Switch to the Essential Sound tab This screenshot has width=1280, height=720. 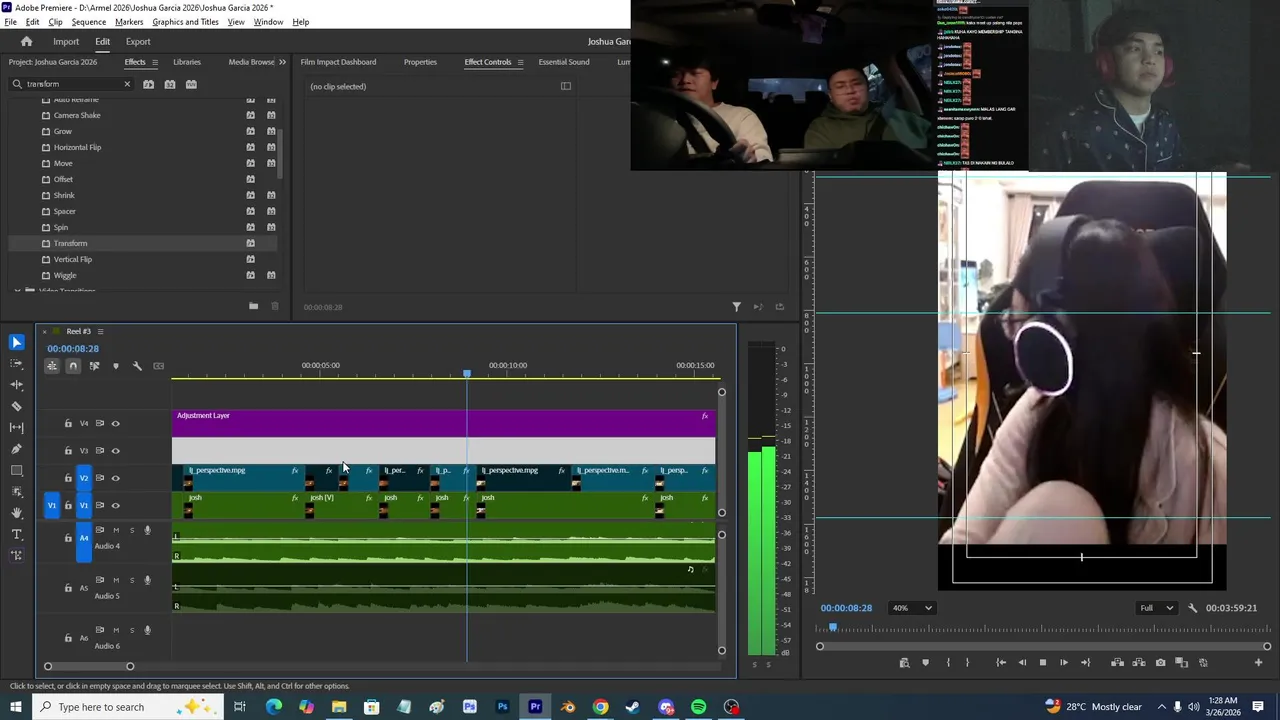pos(563,62)
